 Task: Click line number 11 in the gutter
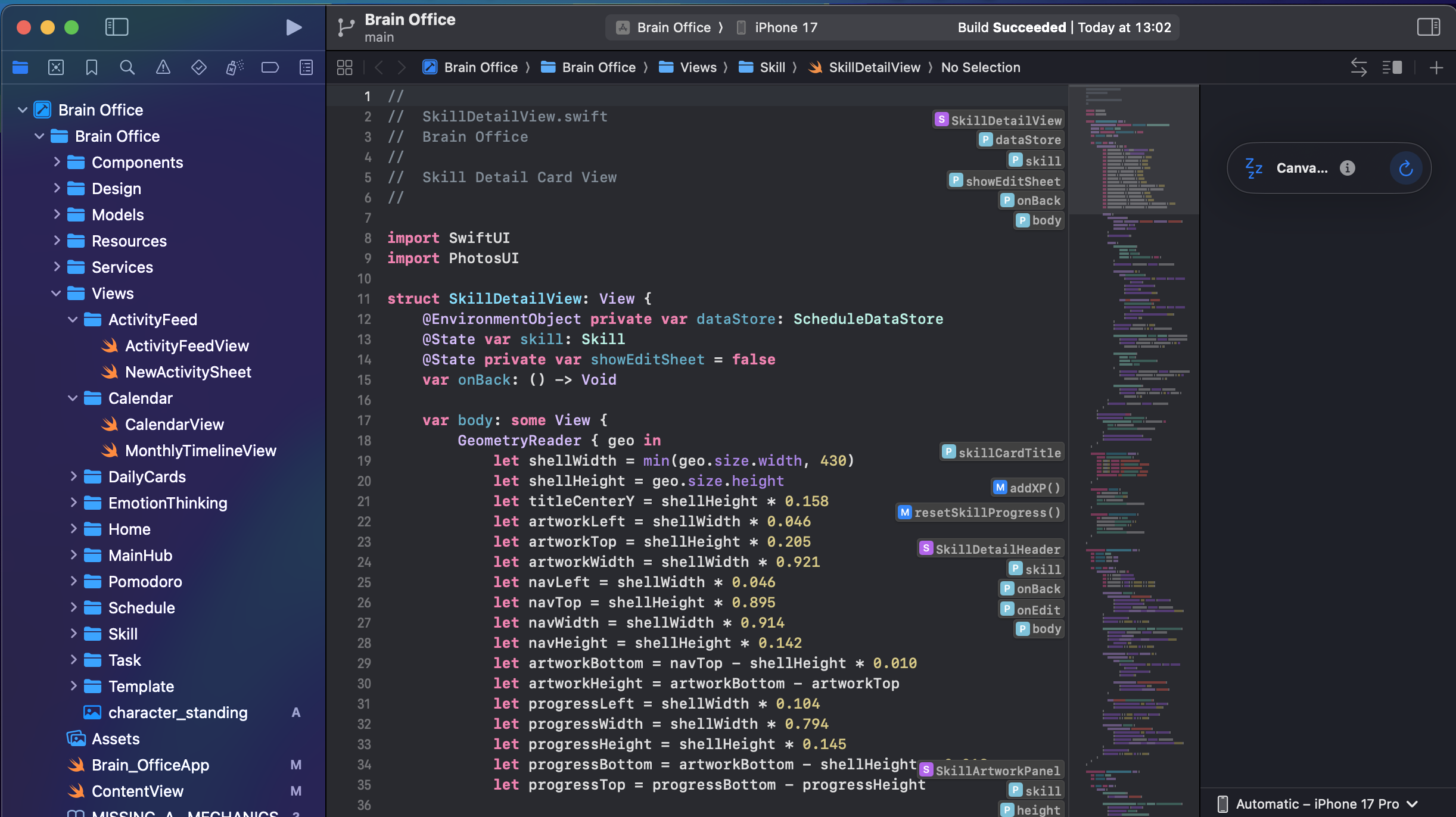pyautogui.click(x=364, y=299)
